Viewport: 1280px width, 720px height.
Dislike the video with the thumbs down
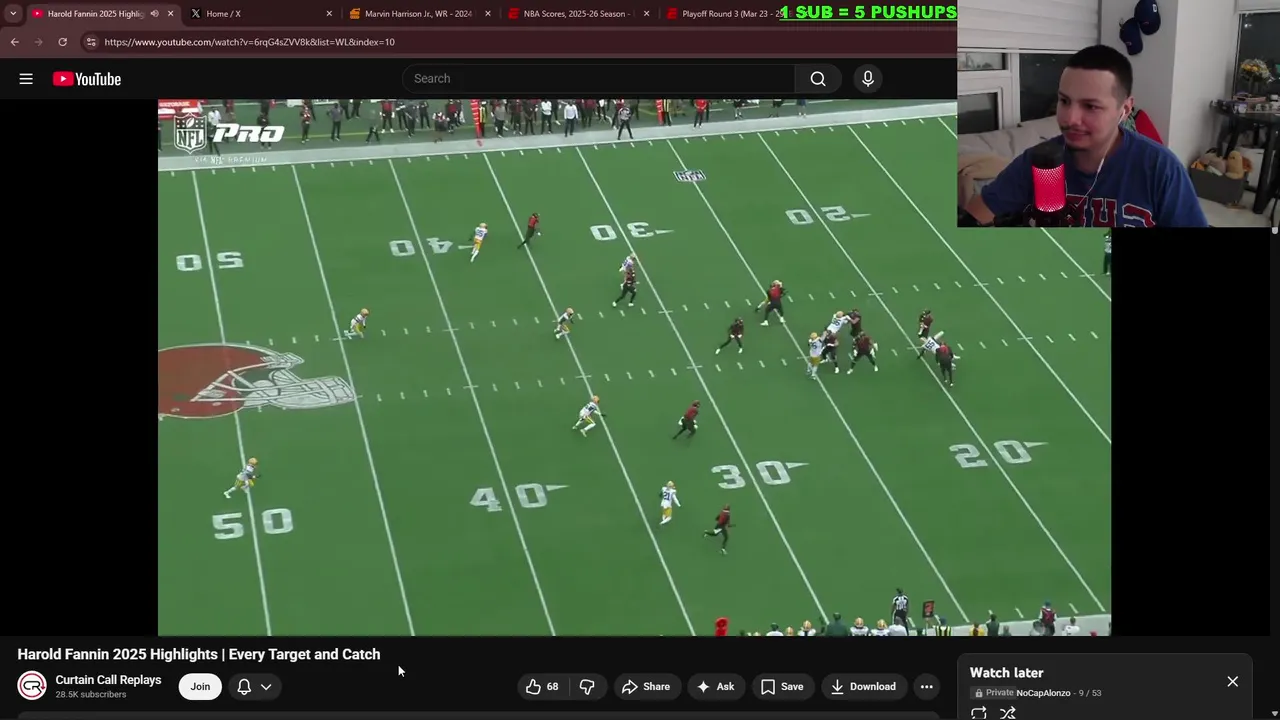pos(587,686)
